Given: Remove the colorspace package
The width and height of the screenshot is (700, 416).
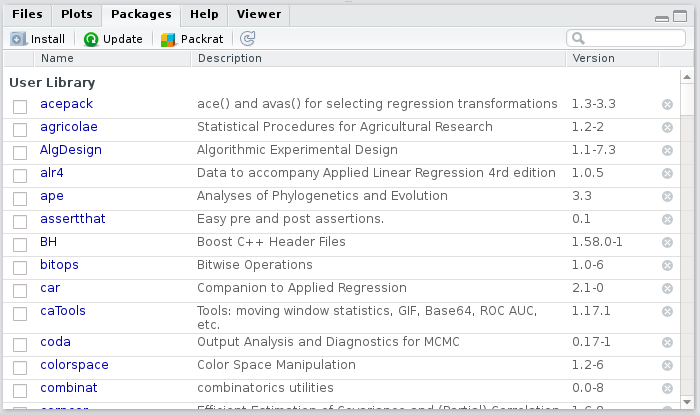Looking at the screenshot, I should click(667, 366).
